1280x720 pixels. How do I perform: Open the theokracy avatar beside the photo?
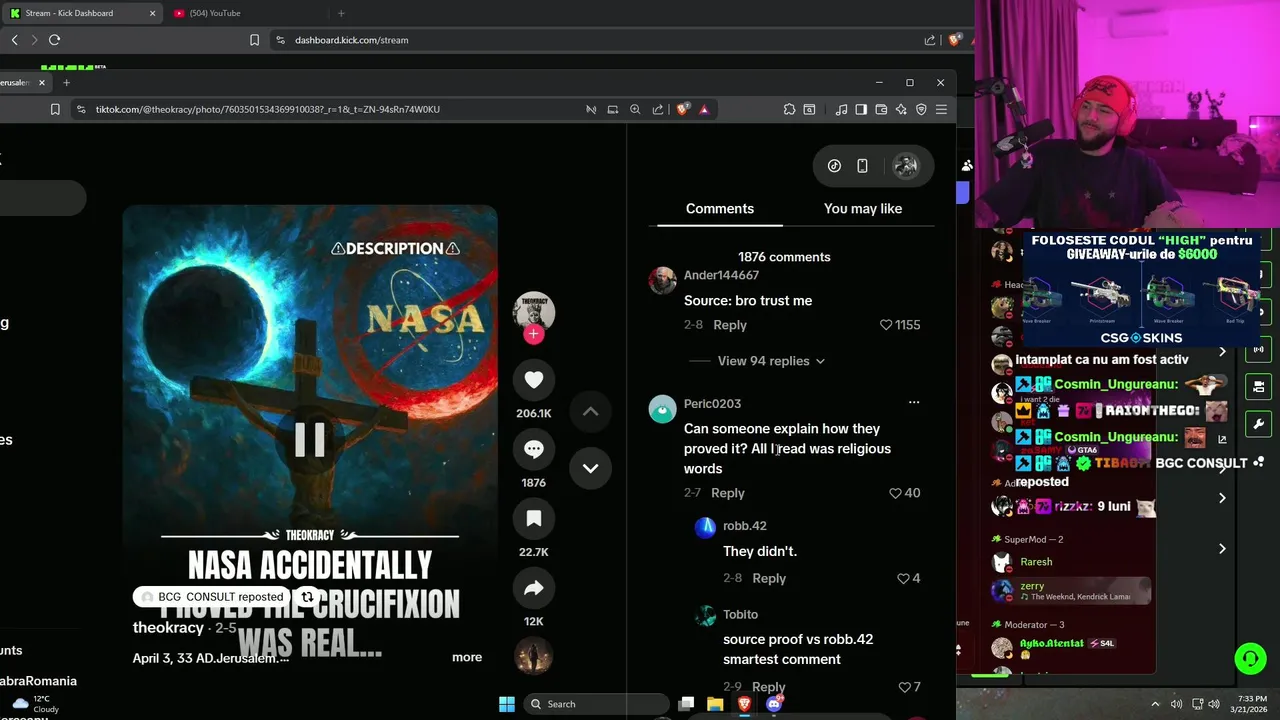pyautogui.click(x=534, y=312)
